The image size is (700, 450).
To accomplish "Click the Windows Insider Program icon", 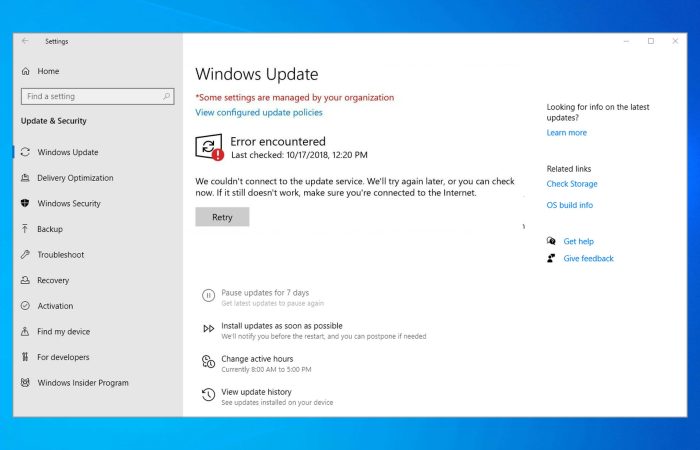I will pos(25,383).
